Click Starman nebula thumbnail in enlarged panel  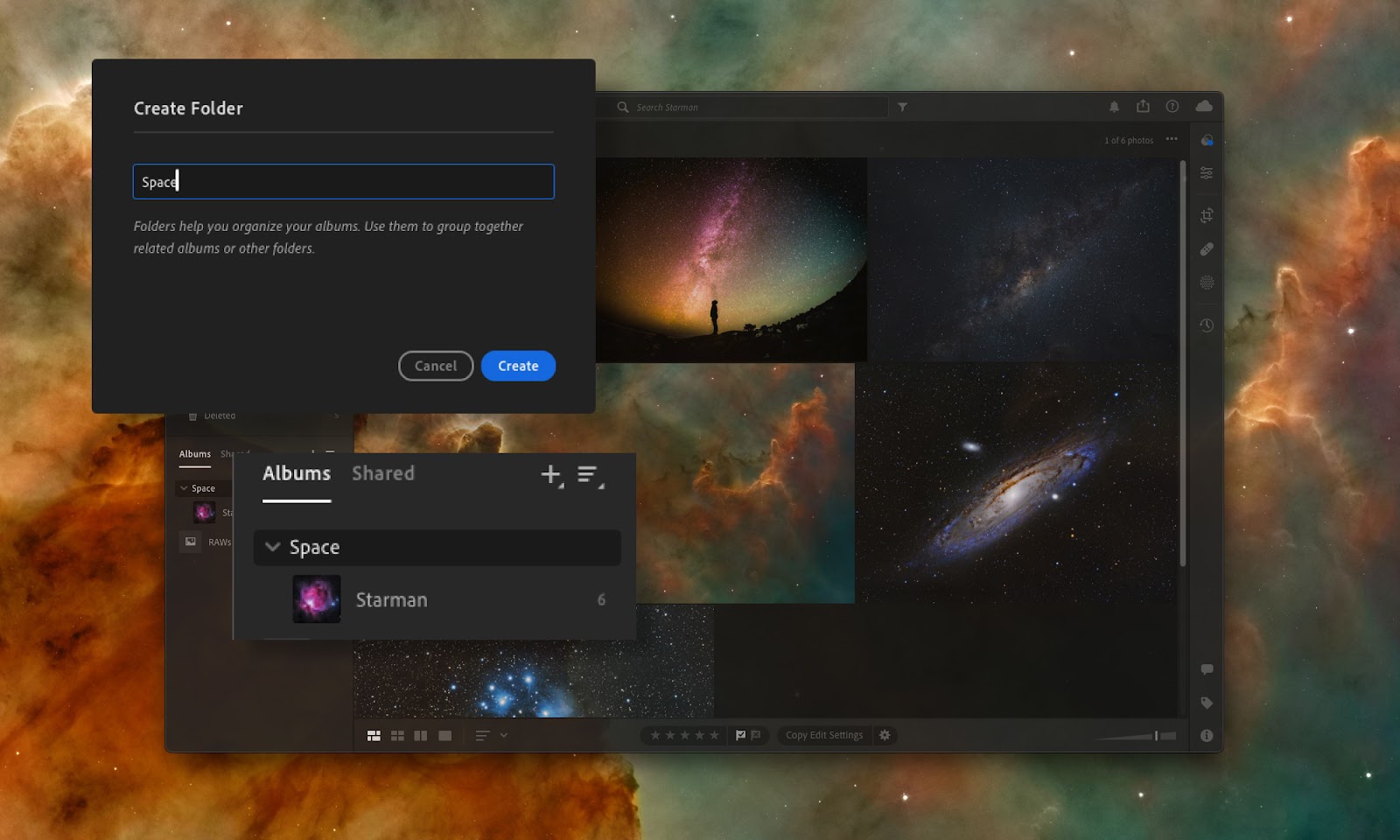317,598
